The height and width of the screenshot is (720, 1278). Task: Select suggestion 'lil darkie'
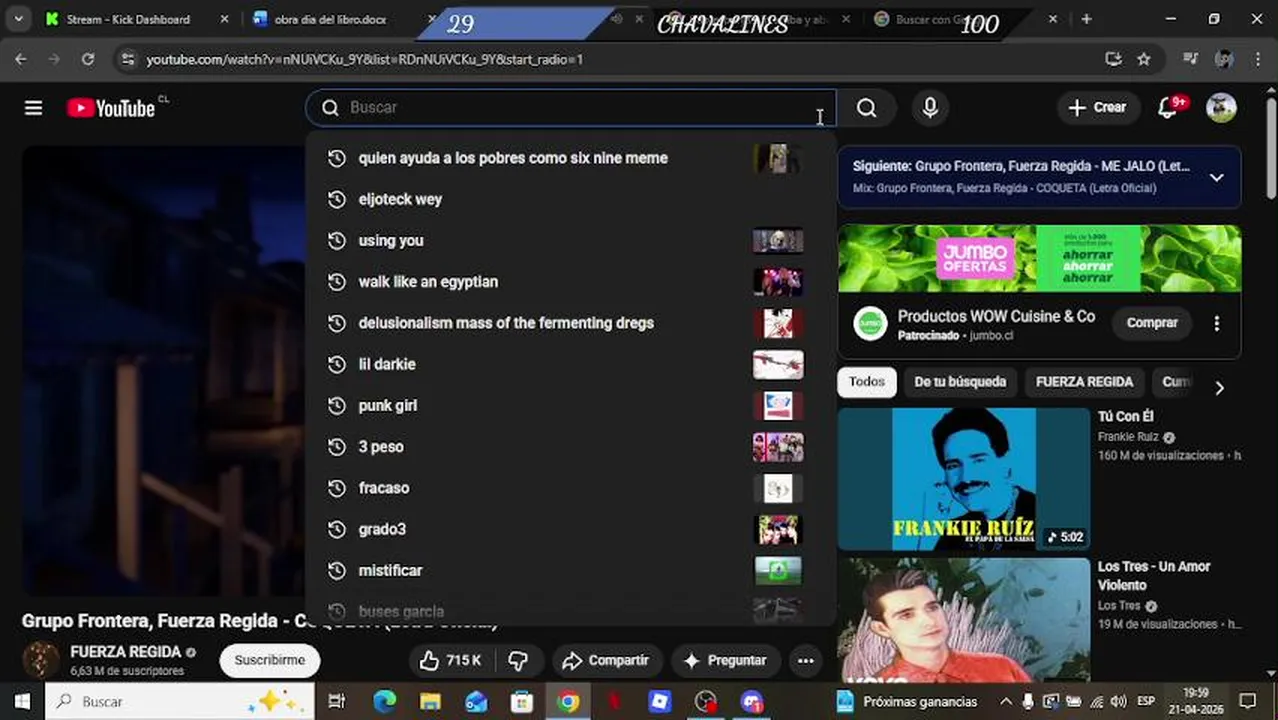tap(570, 364)
